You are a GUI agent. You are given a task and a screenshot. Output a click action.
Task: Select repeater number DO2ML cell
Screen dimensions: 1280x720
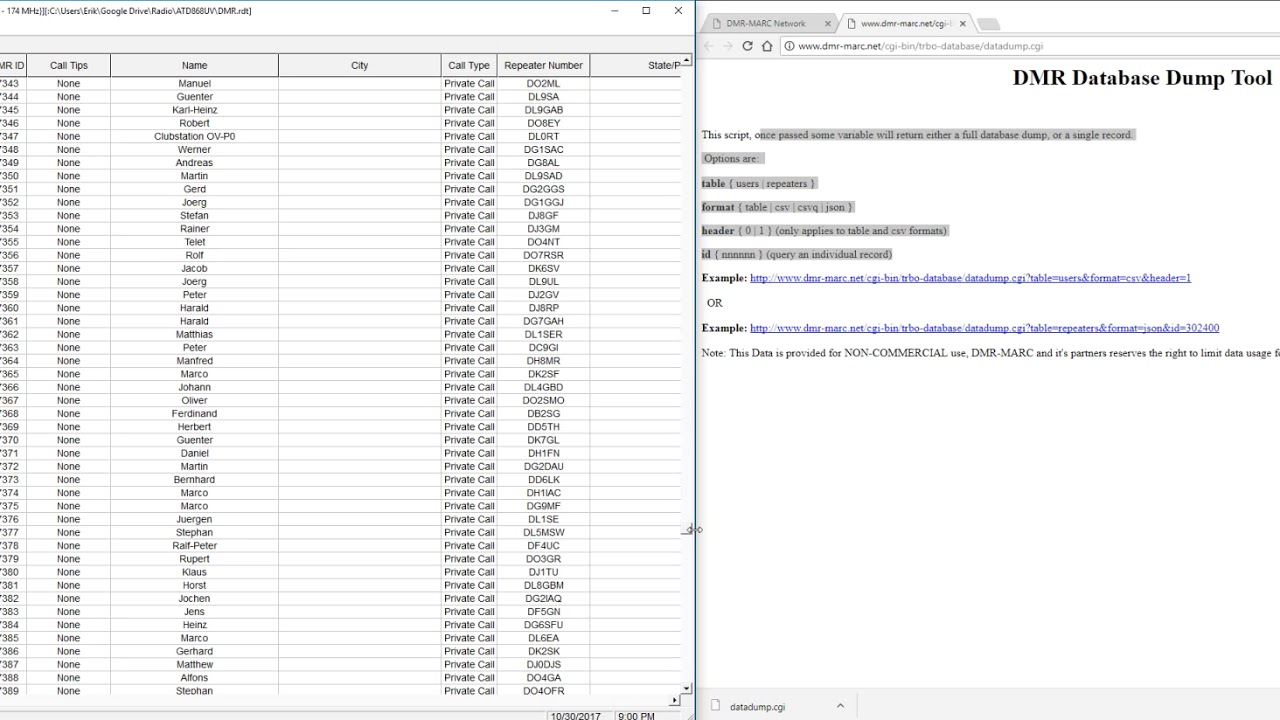(543, 84)
